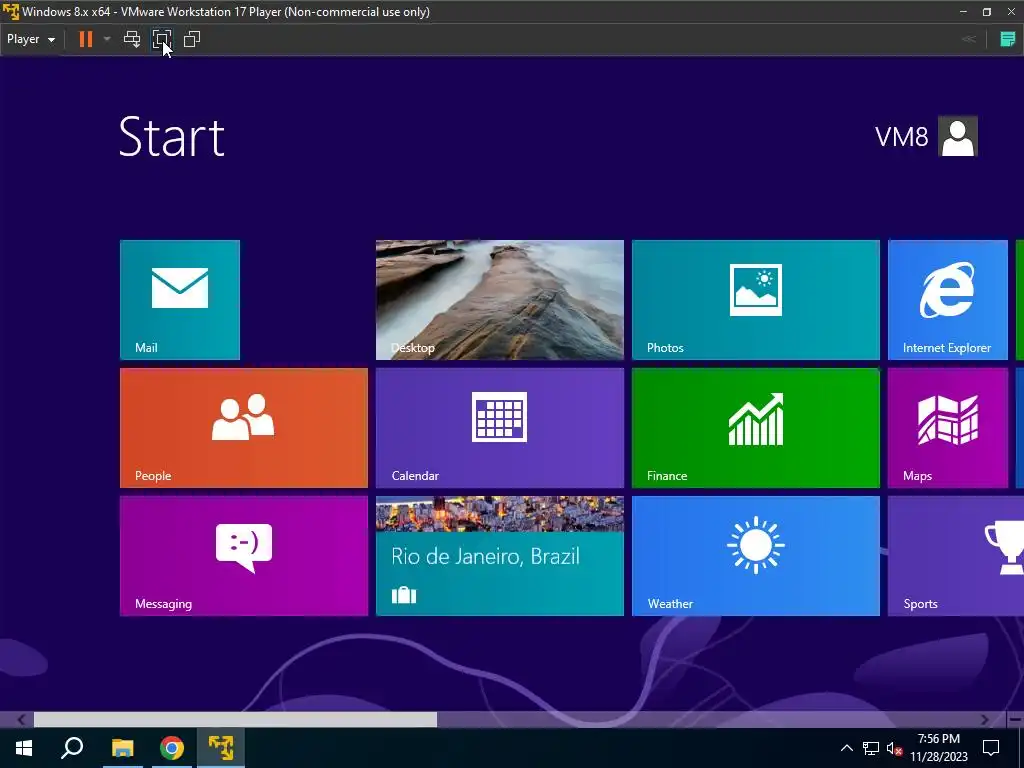This screenshot has height=768, width=1024.
Task: Launch Internet Explorer tile
Action: tap(948, 300)
